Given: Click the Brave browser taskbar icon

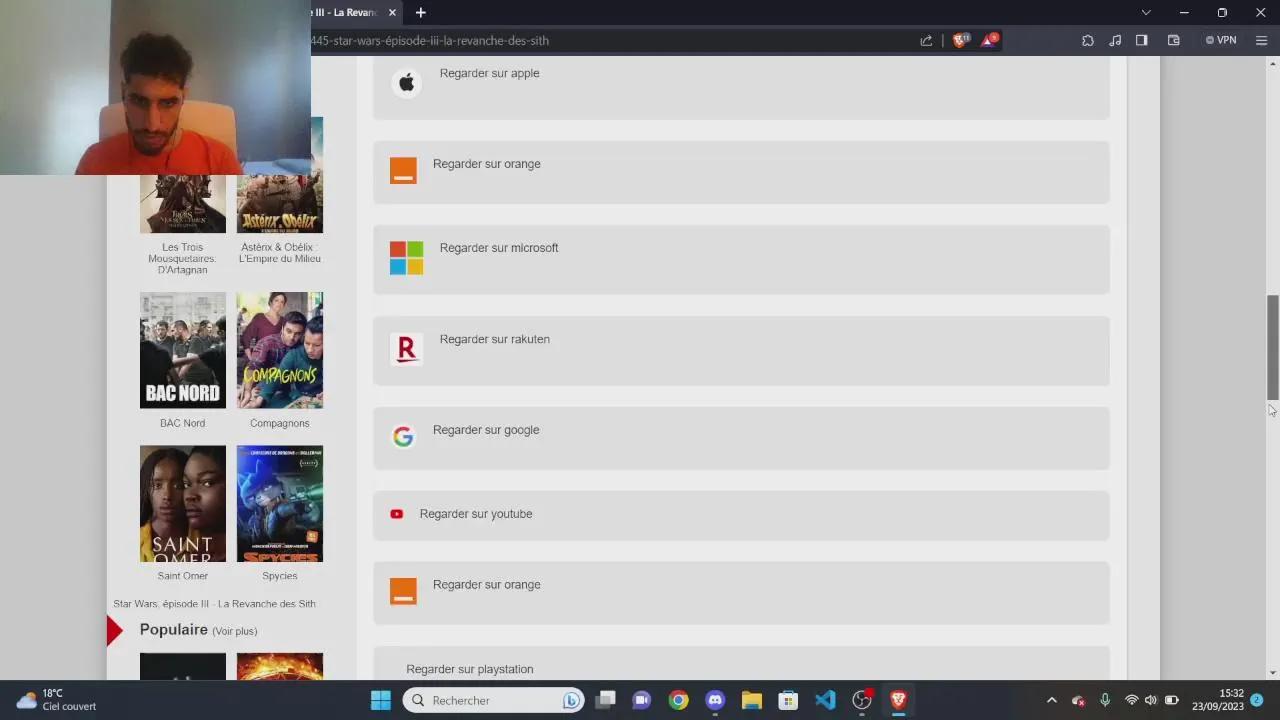Looking at the screenshot, I should point(898,700).
